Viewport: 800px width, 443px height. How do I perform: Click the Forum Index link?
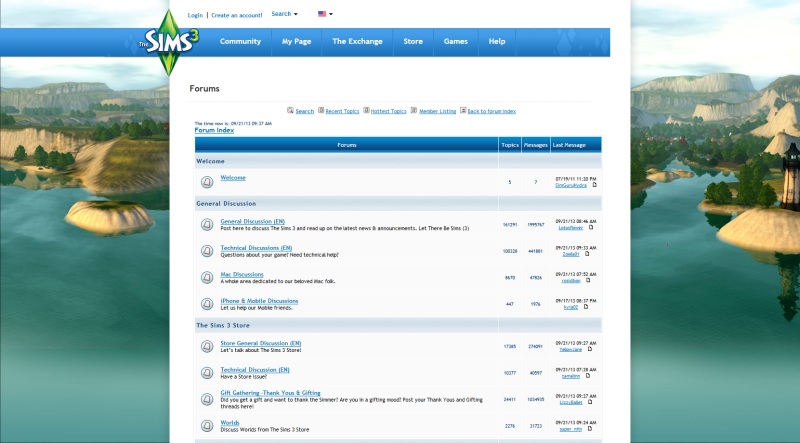point(214,130)
